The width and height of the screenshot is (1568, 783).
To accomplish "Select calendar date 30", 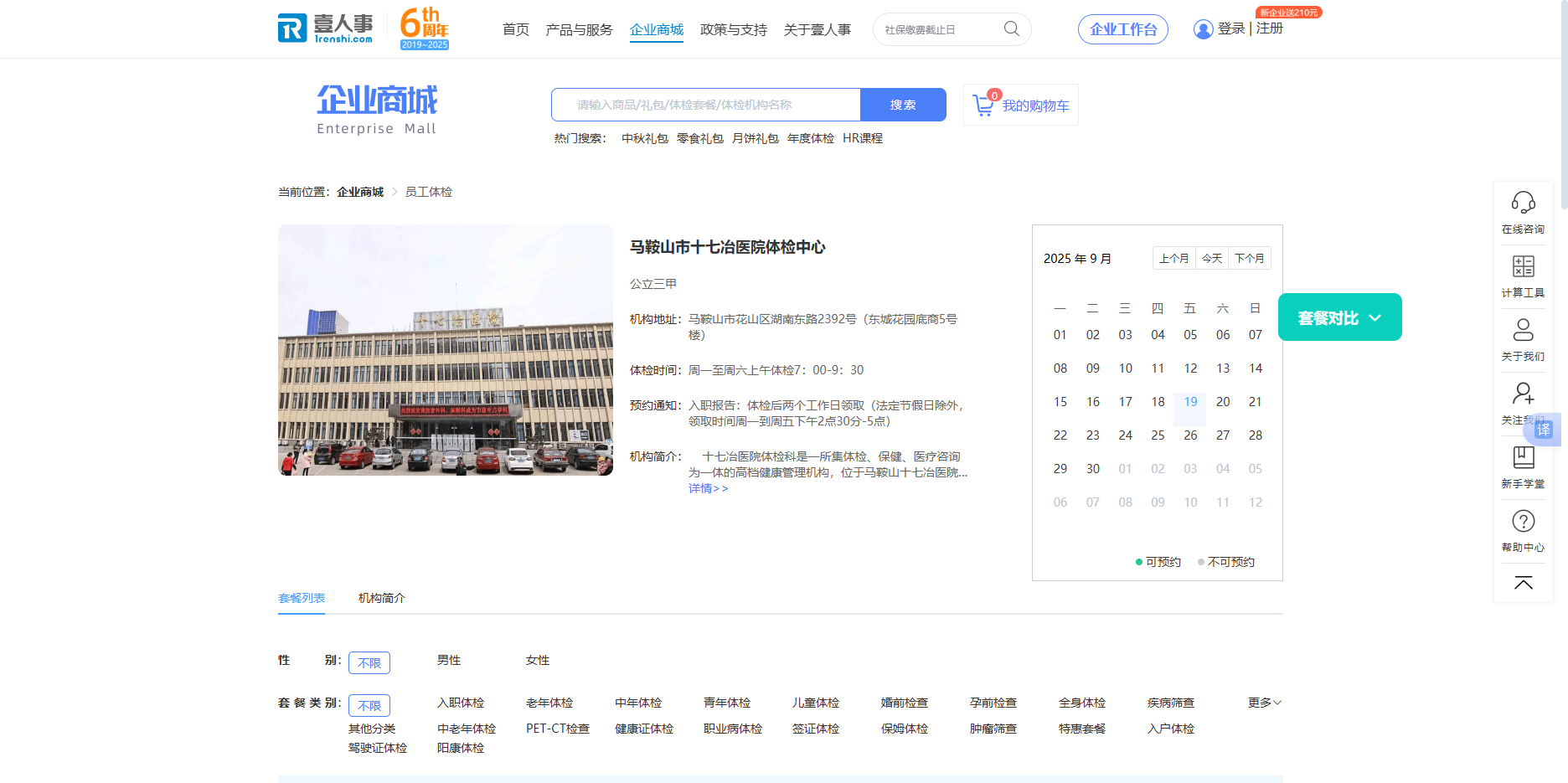I will (1093, 469).
